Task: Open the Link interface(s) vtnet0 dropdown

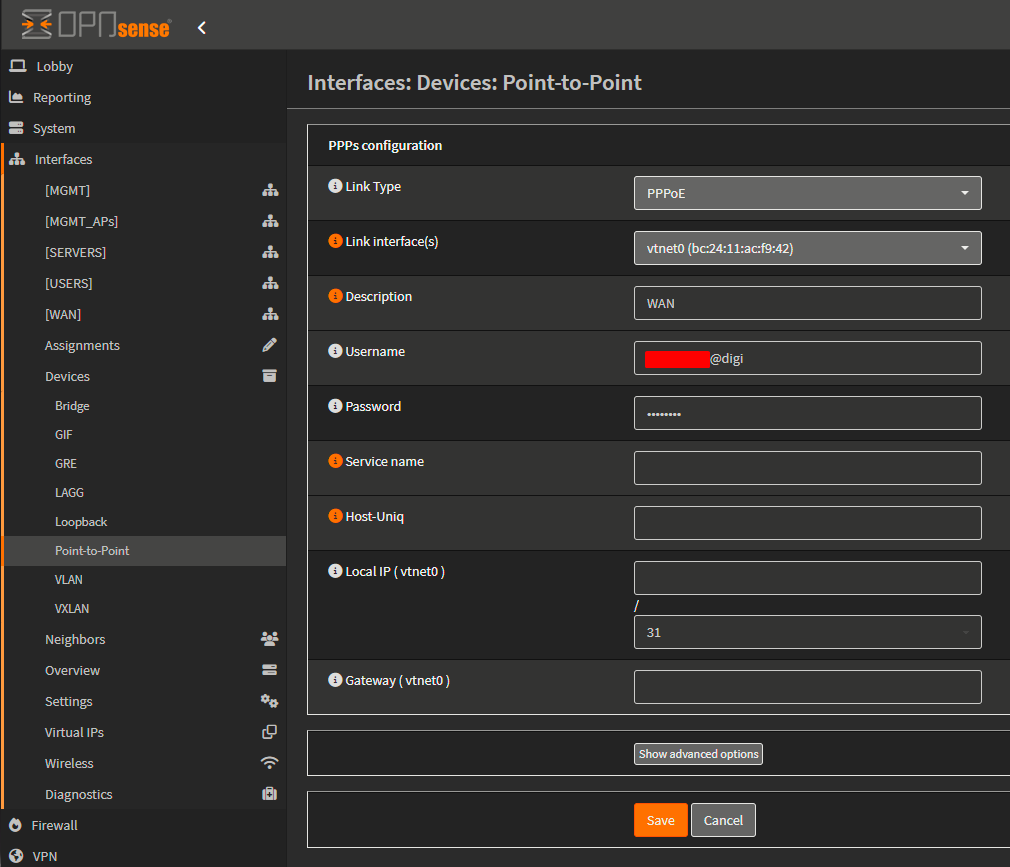Action: pos(808,248)
